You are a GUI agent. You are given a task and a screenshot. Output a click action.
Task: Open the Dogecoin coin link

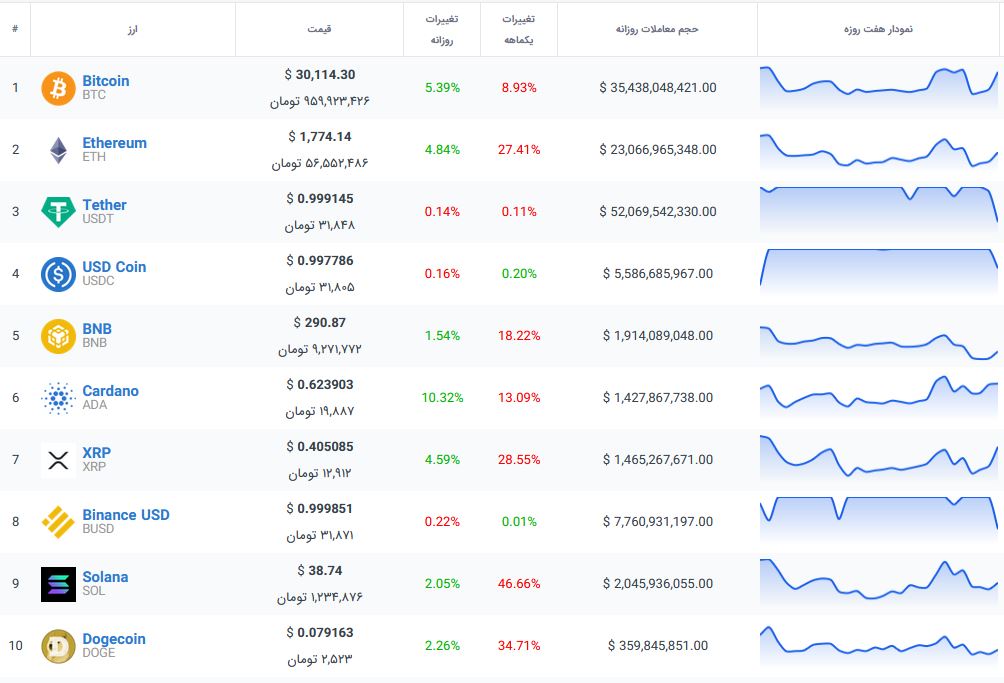click(x=113, y=639)
